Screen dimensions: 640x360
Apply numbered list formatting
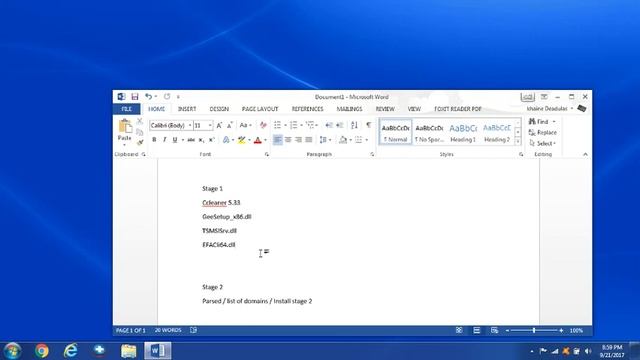pyautogui.click(x=293, y=125)
